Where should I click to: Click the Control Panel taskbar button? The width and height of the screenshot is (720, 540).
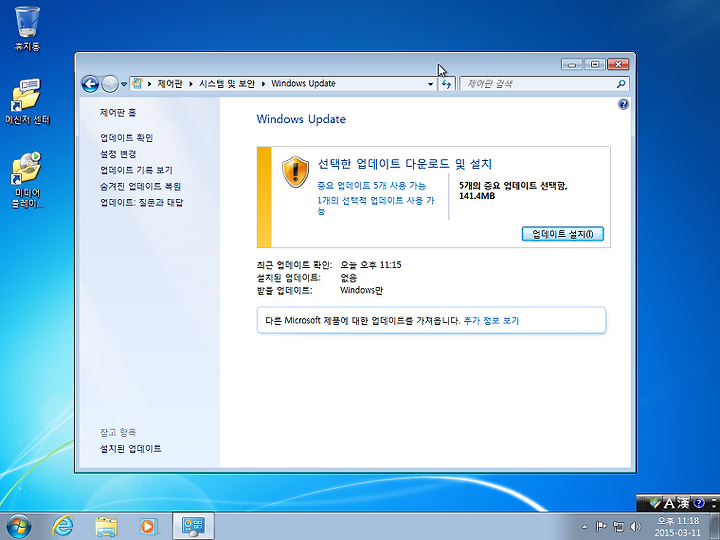point(193,526)
